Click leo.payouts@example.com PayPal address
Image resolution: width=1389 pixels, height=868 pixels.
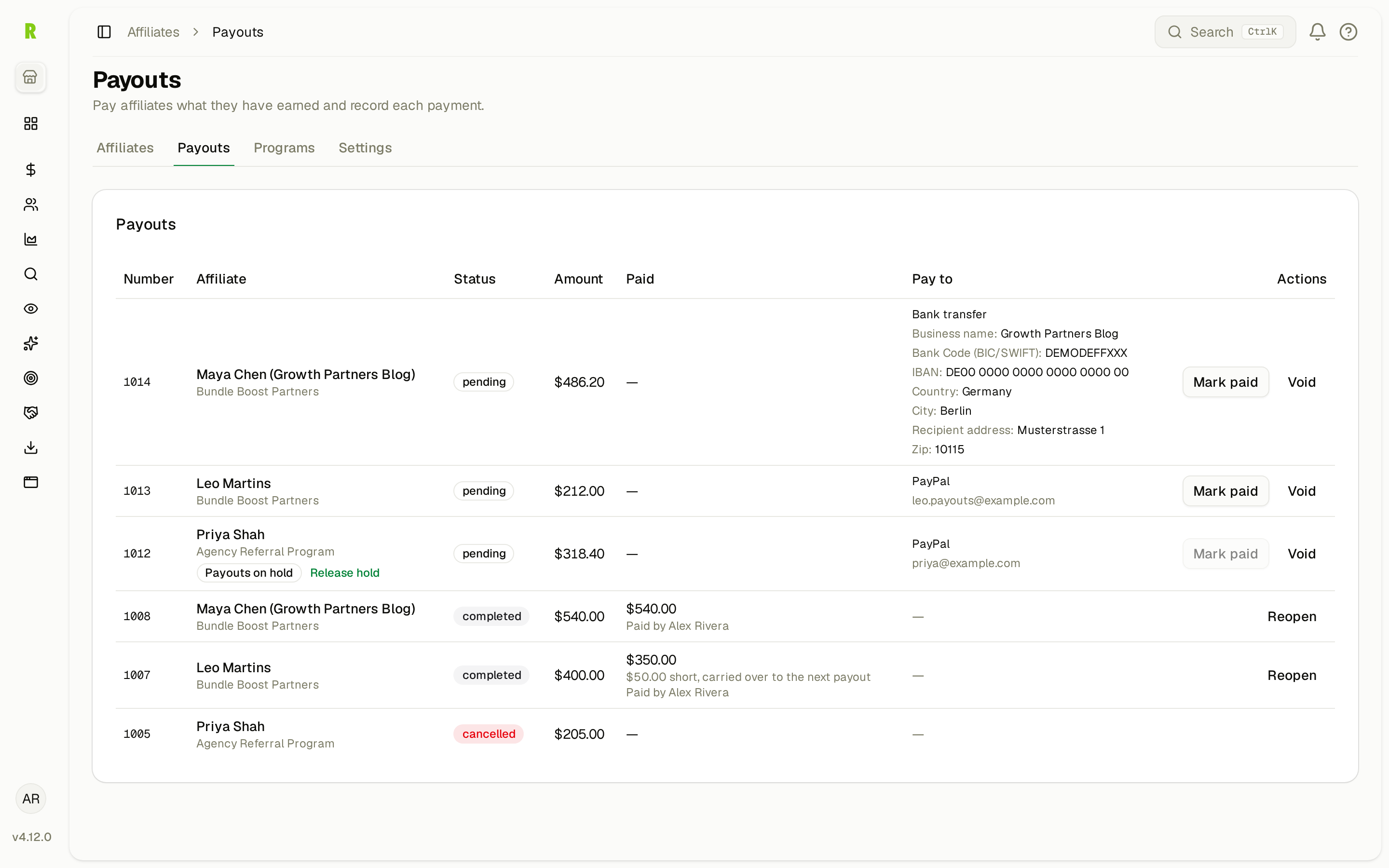click(983, 500)
